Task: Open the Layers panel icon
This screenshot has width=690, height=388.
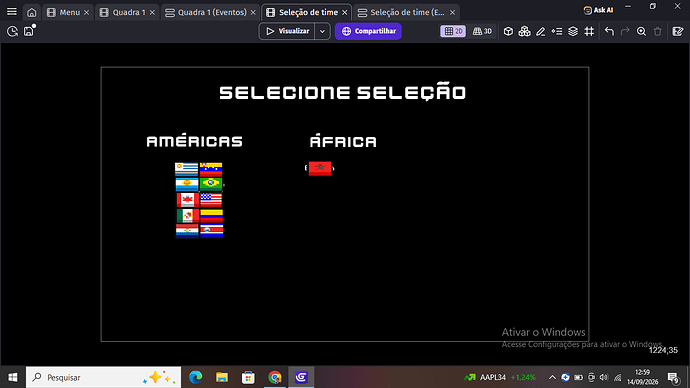Action: pos(573,31)
